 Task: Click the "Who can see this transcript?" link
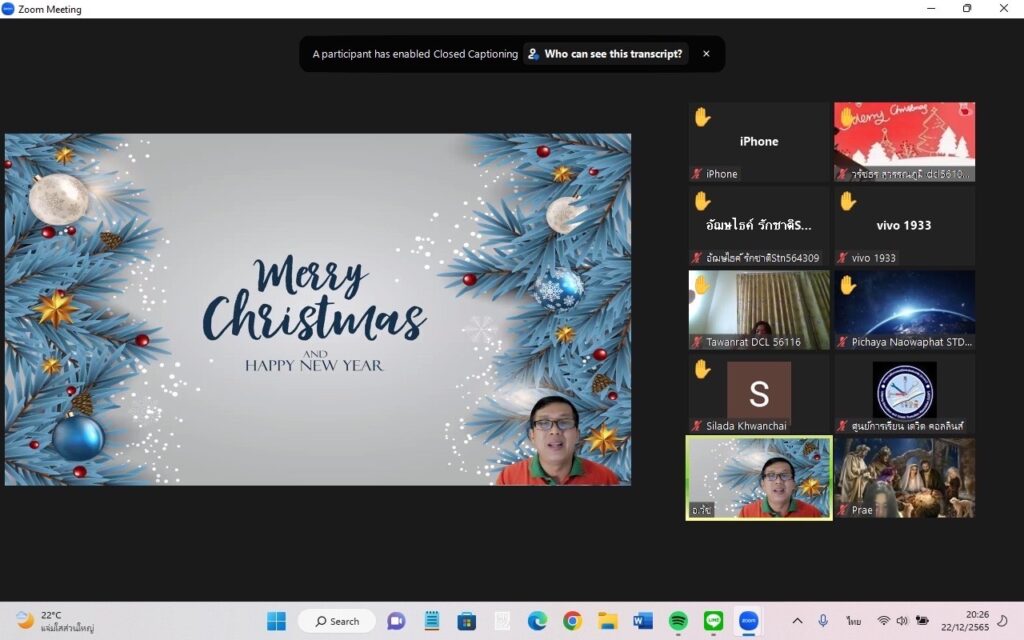click(606, 54)
